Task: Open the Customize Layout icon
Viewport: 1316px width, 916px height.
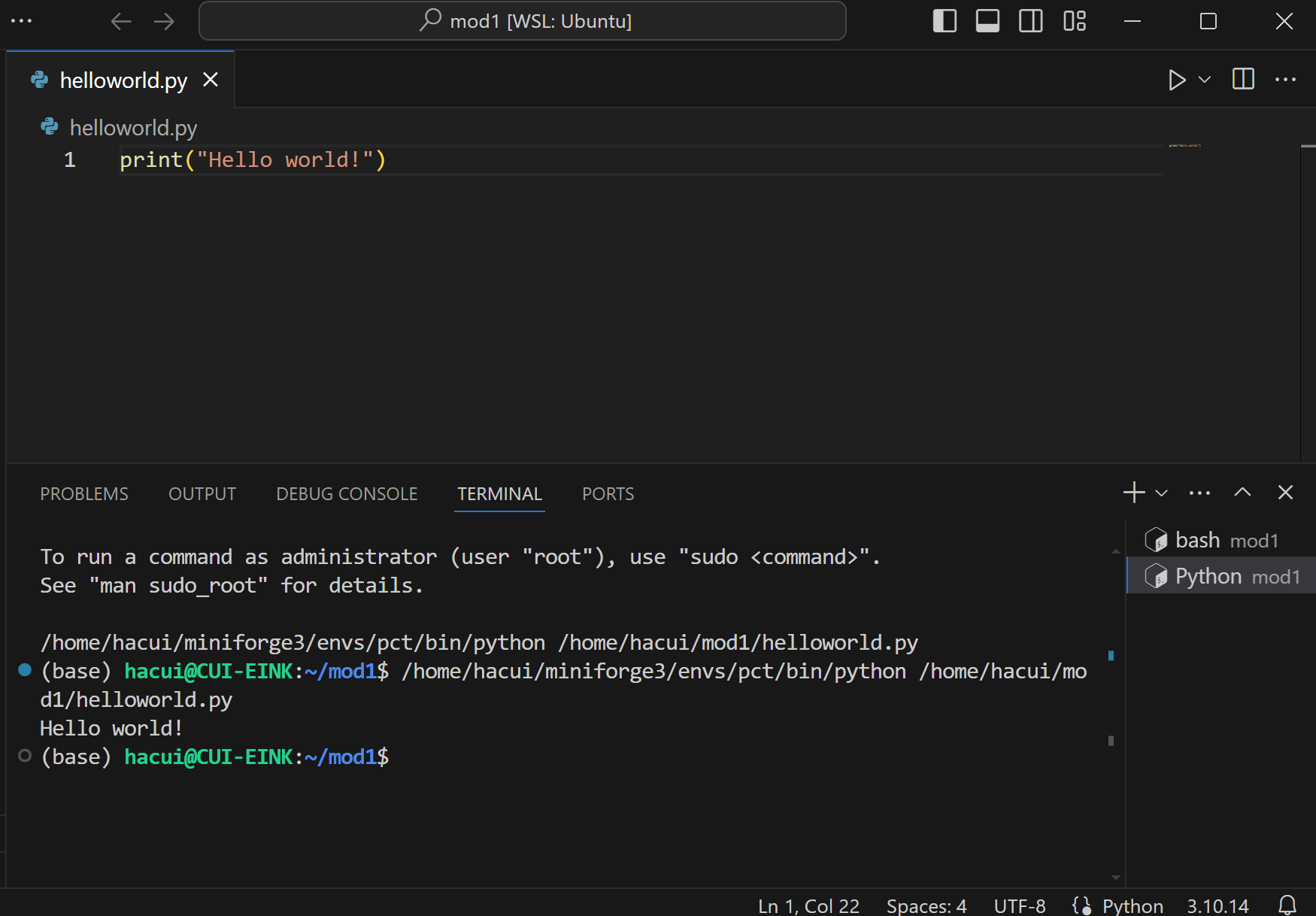Action: pyautogui.click(x=1075, y=21)
